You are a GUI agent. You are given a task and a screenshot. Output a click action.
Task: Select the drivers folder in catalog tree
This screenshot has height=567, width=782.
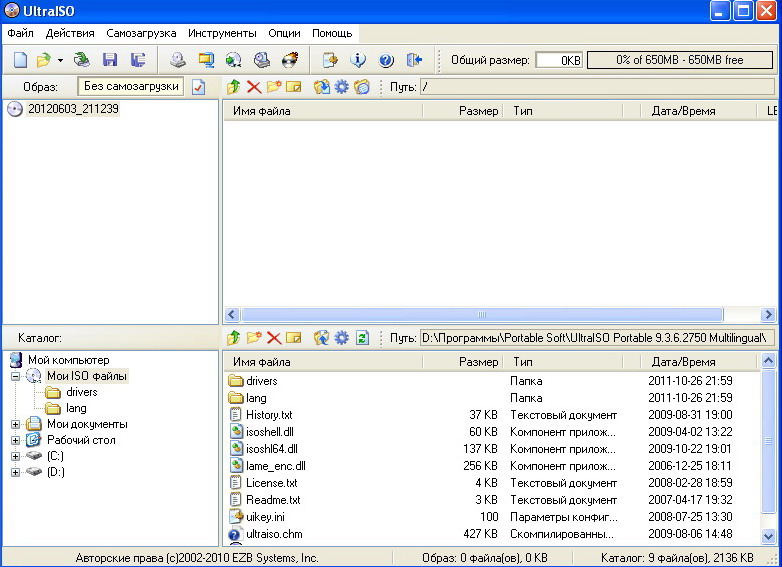coord(81,392)
